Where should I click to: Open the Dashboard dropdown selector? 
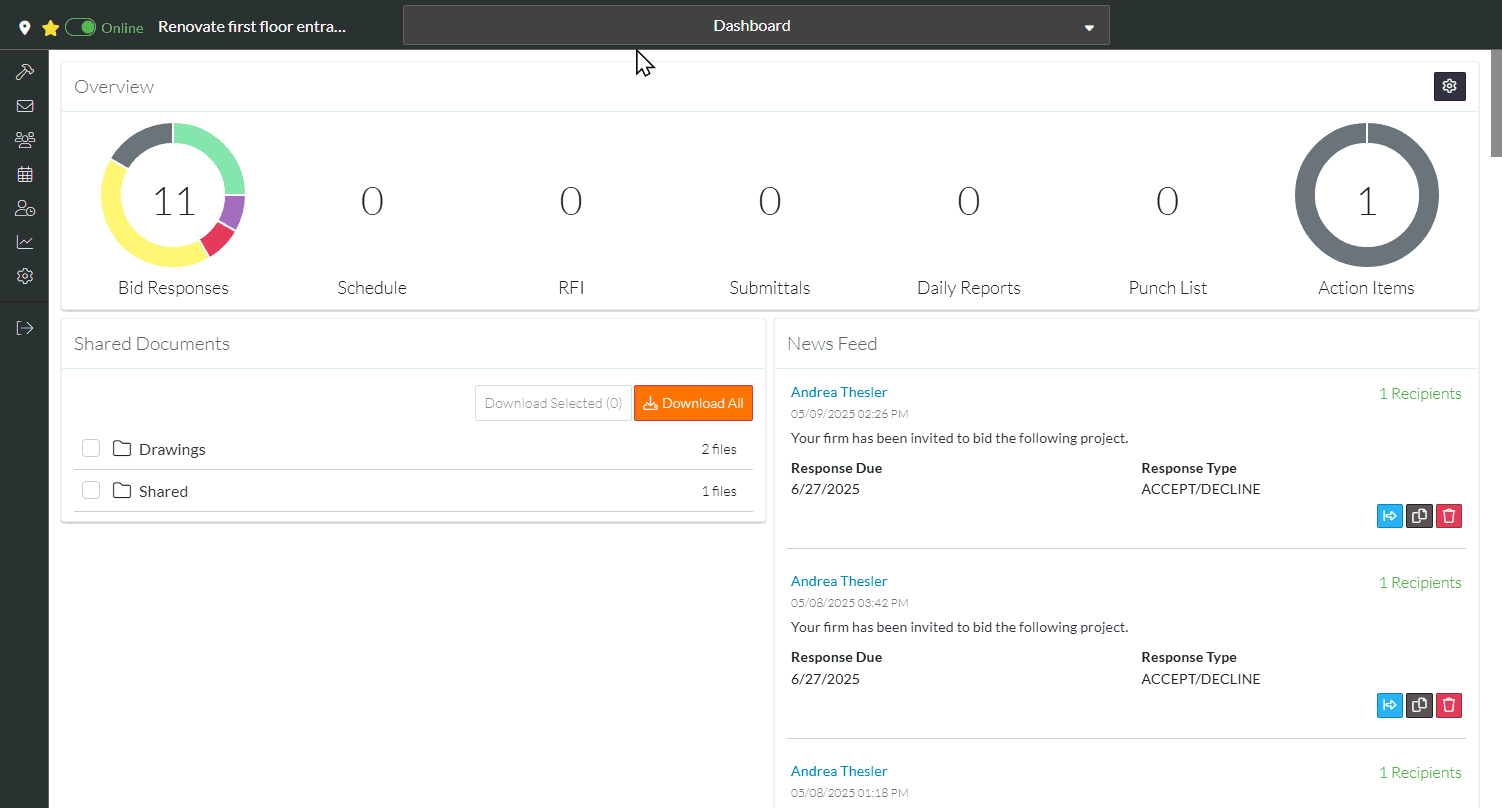[755, 26]
